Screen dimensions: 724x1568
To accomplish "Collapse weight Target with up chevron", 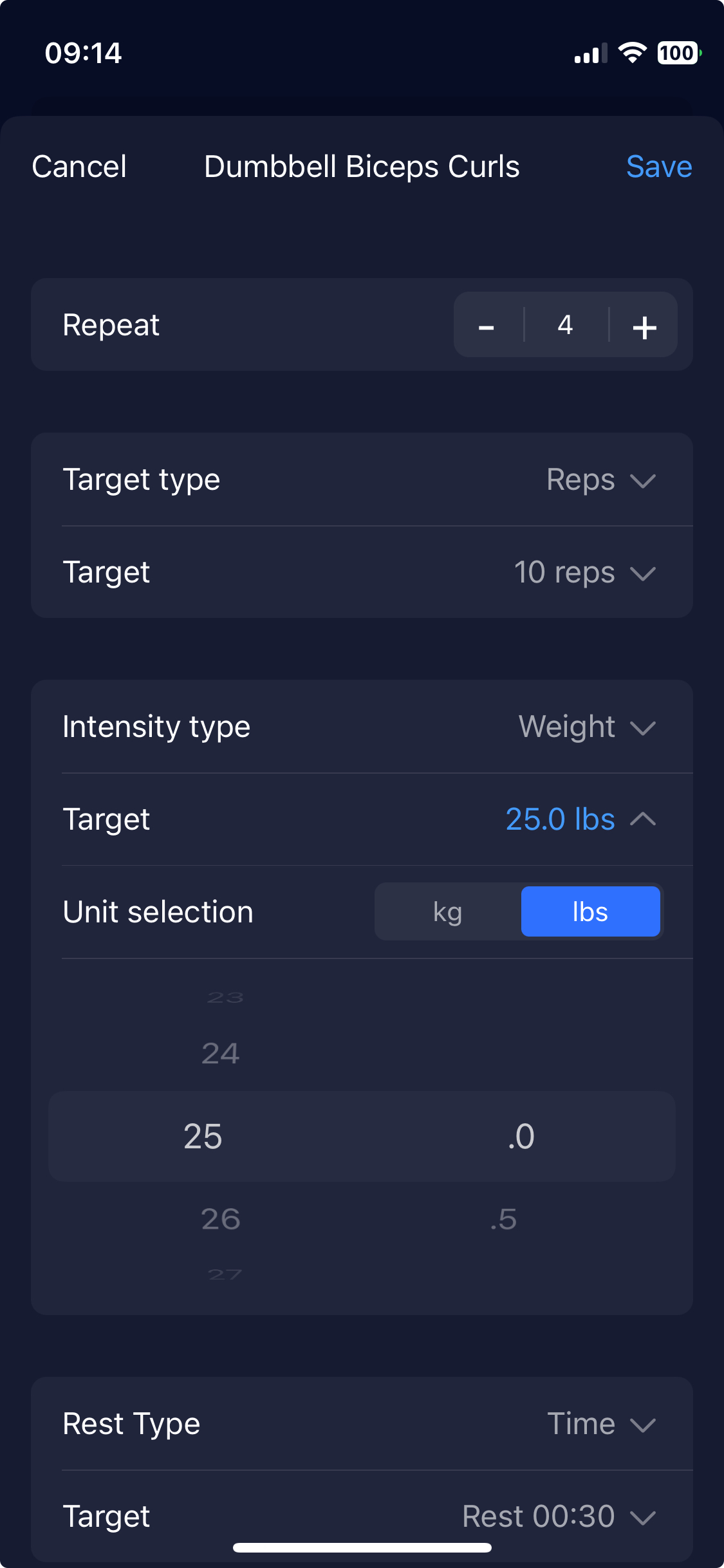I will (643, 819).
